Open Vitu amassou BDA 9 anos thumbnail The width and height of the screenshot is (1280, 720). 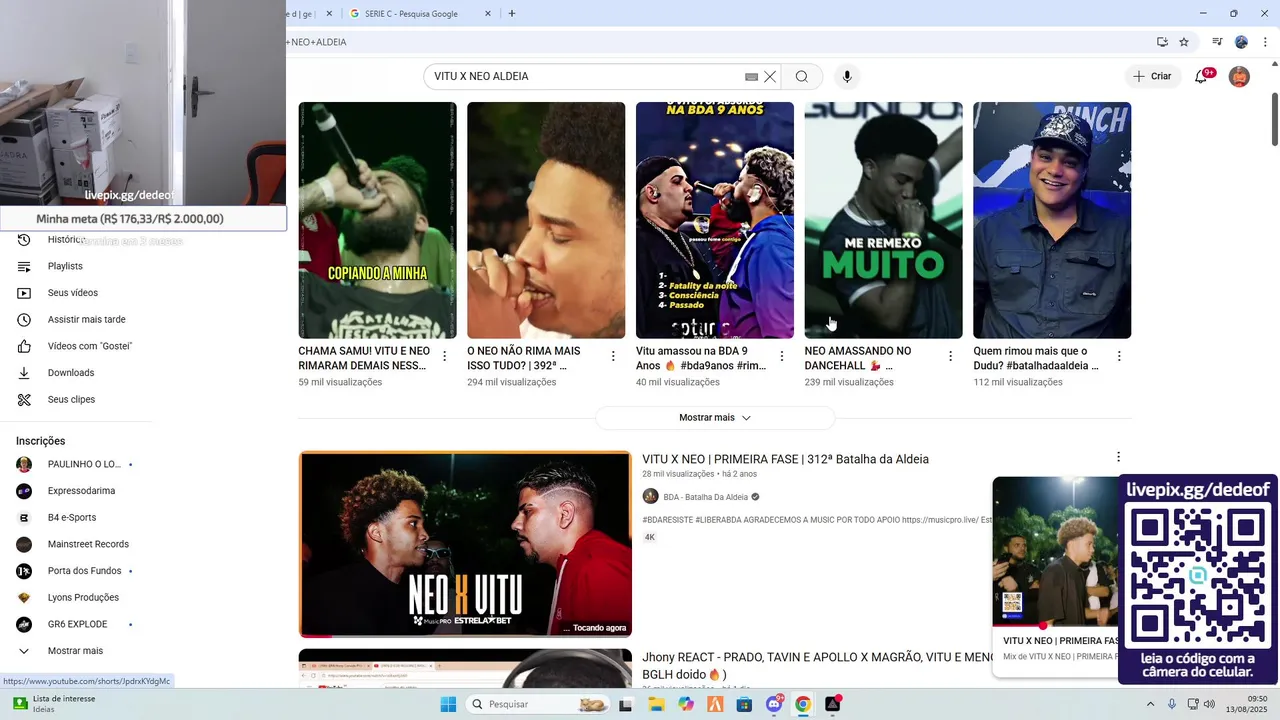coord(715,220)
